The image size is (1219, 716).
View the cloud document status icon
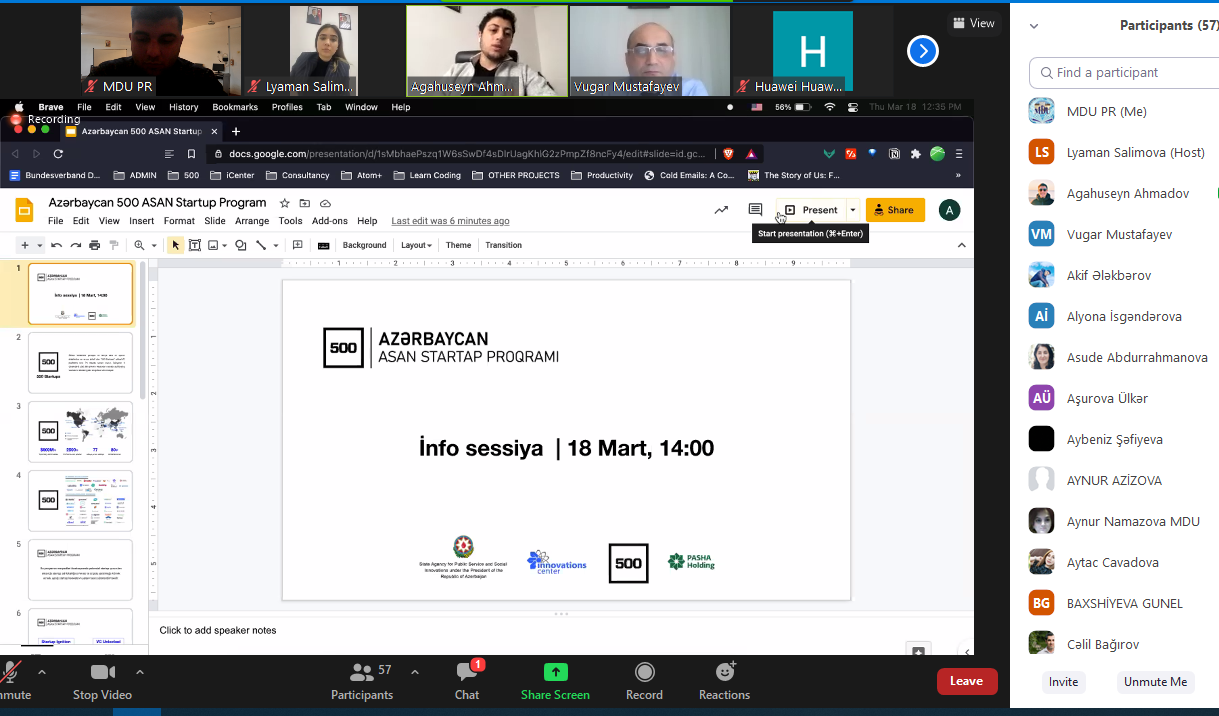tap(325, 203)
